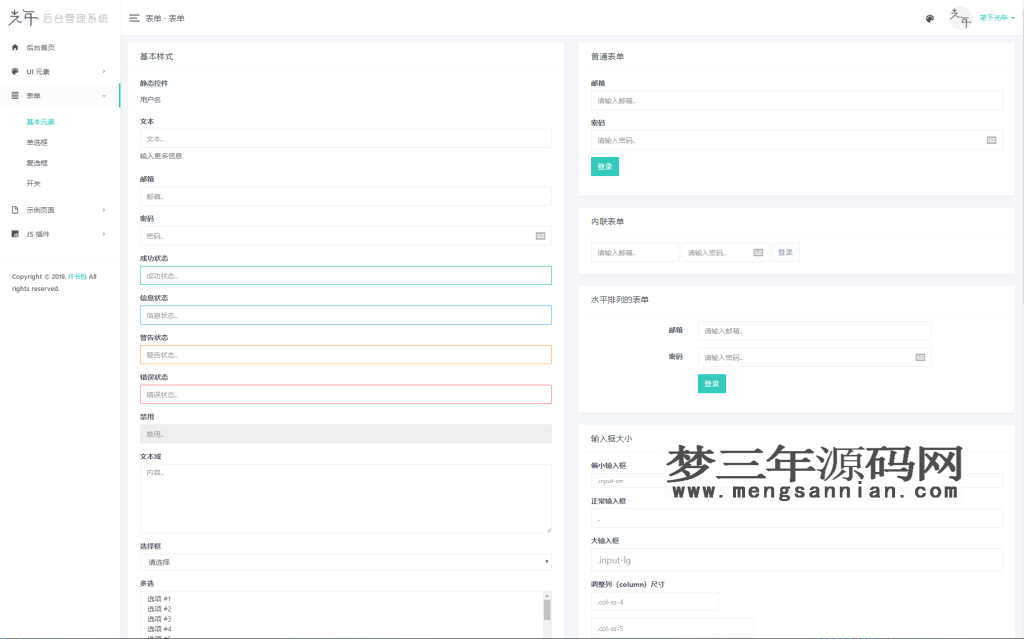The width and height of the screenshot is (1024, 639).
Task: Click the JS 插件 plugin icon
Action: pos(14,236)
